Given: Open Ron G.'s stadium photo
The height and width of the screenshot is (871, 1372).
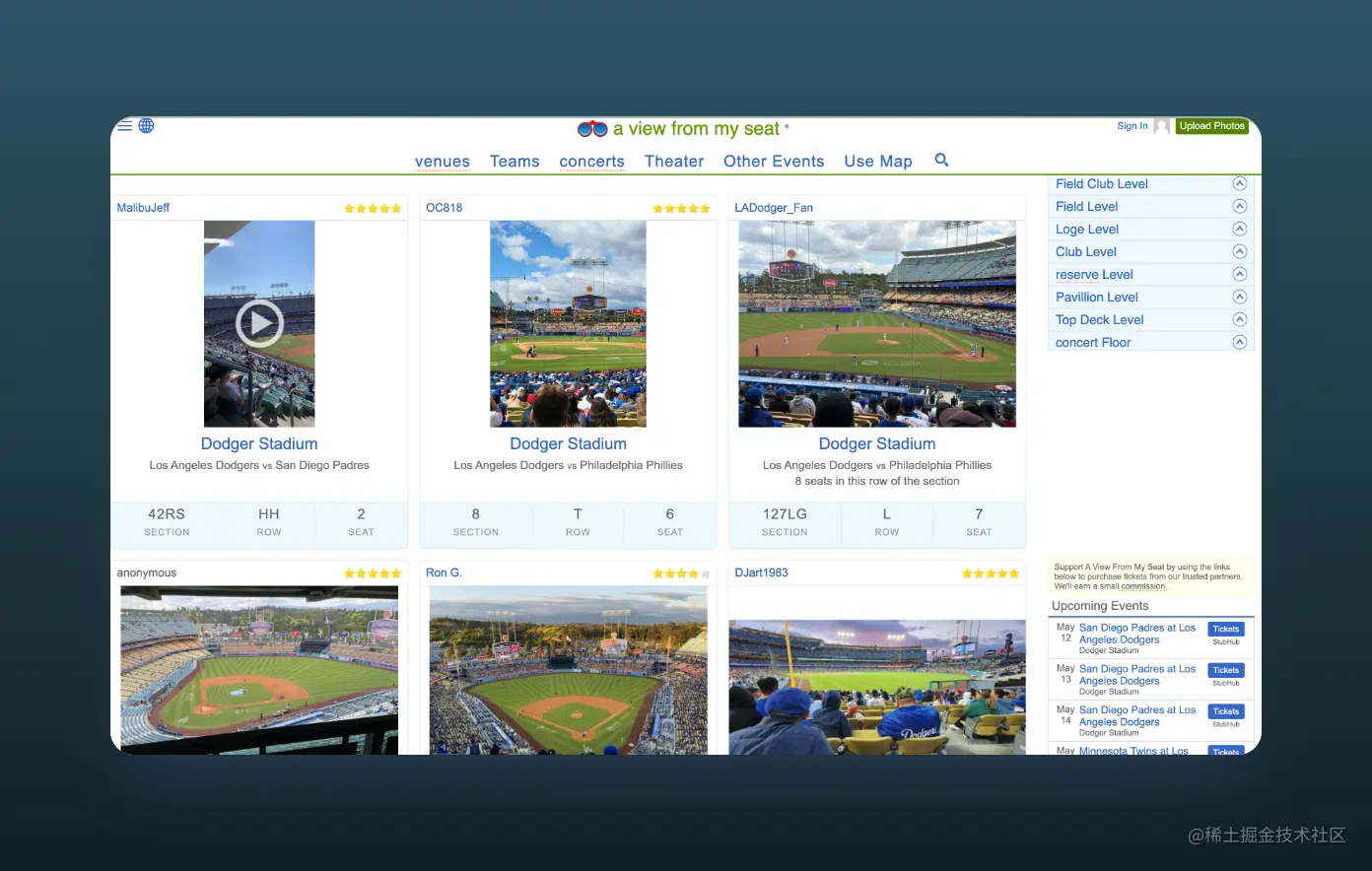Looking at the screenshot, I should [568, 671].
